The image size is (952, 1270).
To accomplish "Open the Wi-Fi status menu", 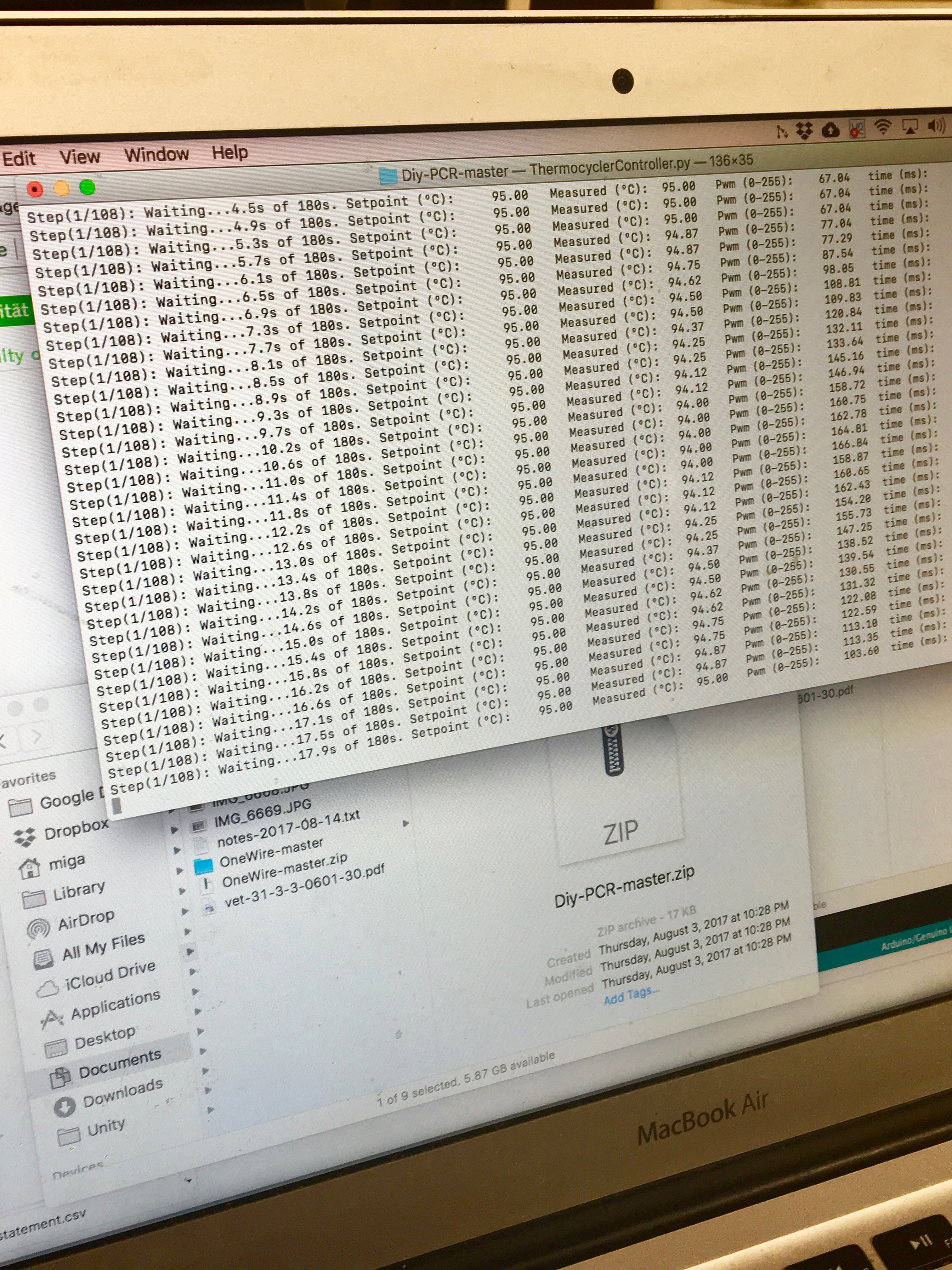I will (x=883, y=128).
